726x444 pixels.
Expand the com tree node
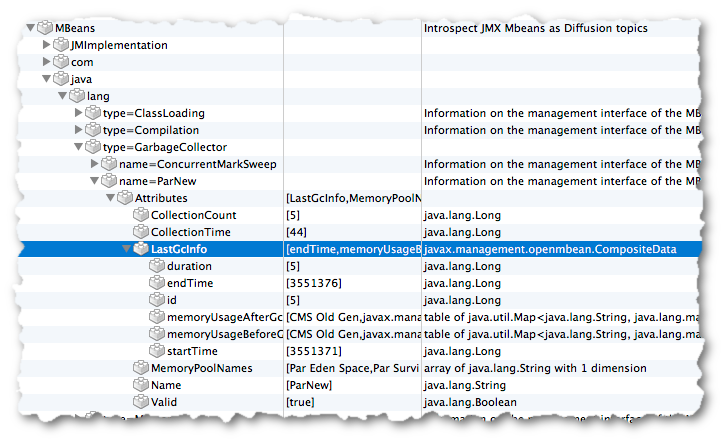(47, 62)
